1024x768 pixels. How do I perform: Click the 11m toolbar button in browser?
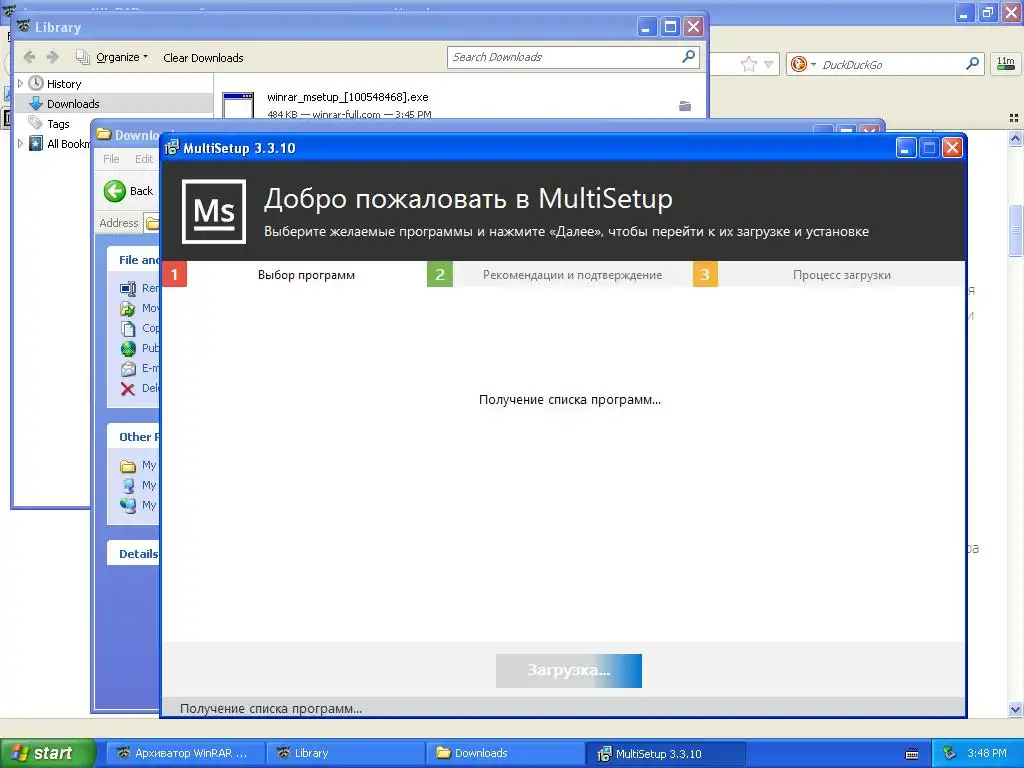click(1005, 63)
